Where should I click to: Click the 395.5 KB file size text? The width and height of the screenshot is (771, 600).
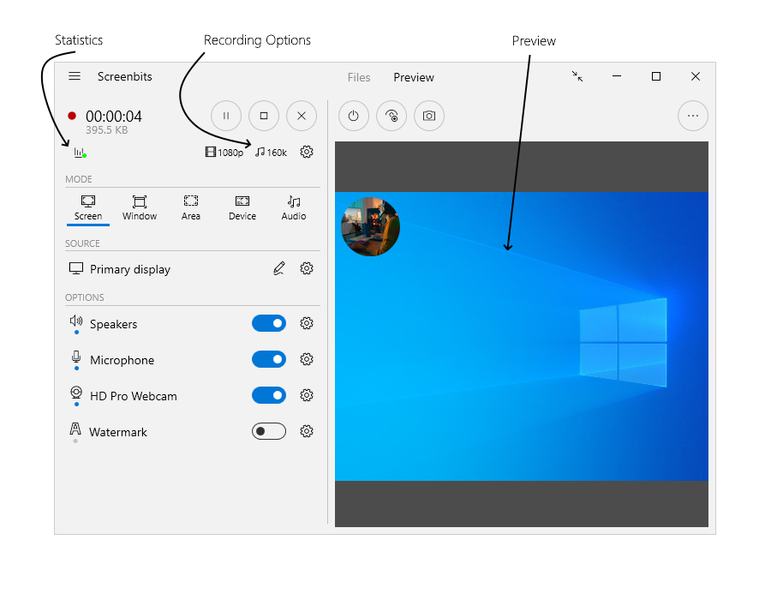(x=107, y=130)
